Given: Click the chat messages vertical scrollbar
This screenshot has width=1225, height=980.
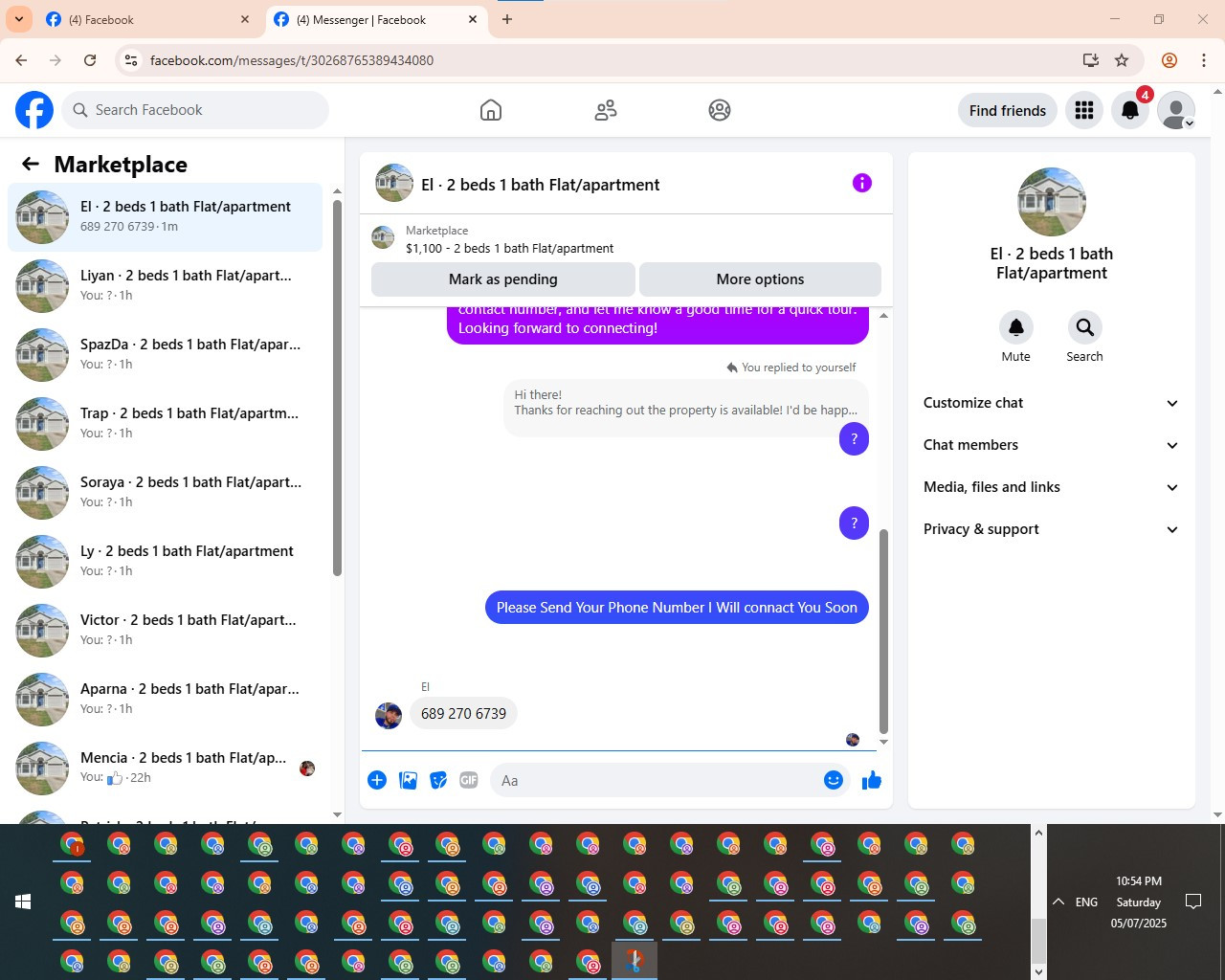Looking at the screenshot, I should pyautogui.click(x=883, y=630).
